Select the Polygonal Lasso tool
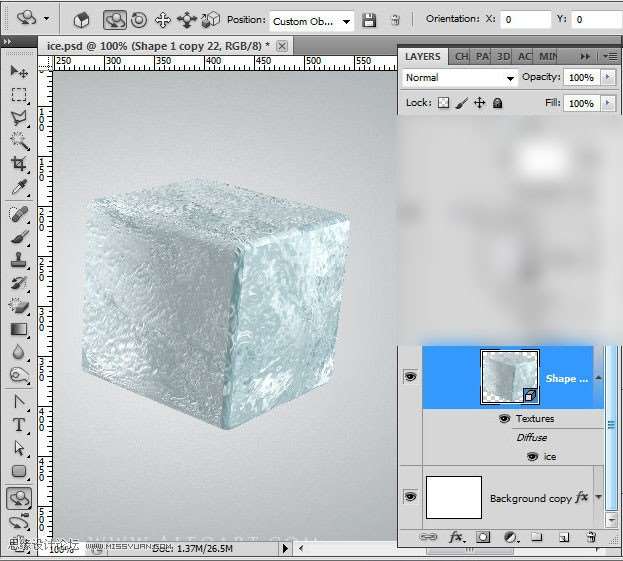The width and height of the screenshot is (623, 561). click(x=19, y=118)
